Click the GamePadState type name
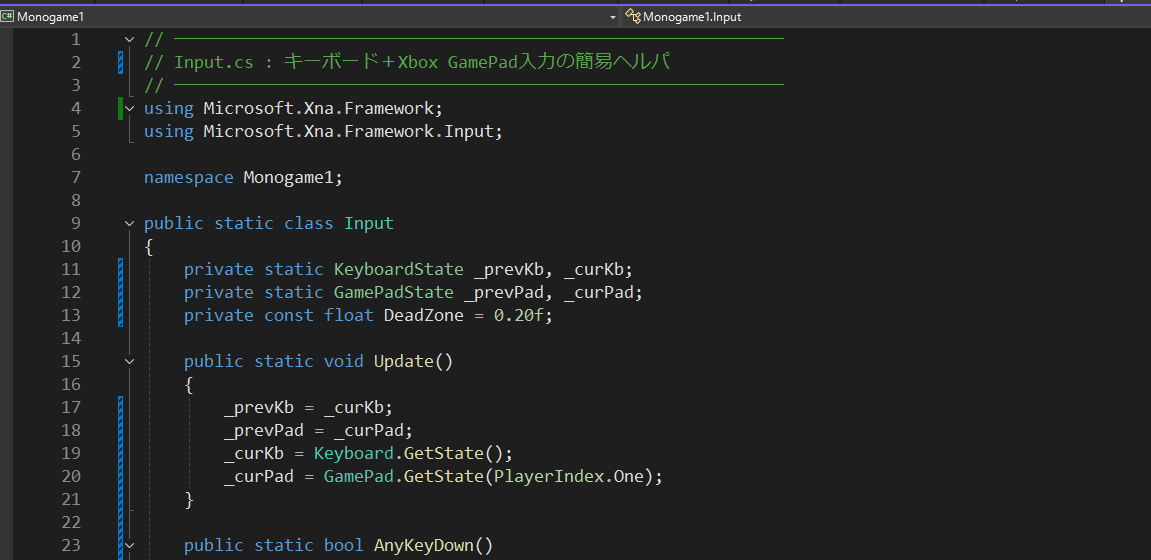 click(x=393, y=292)
